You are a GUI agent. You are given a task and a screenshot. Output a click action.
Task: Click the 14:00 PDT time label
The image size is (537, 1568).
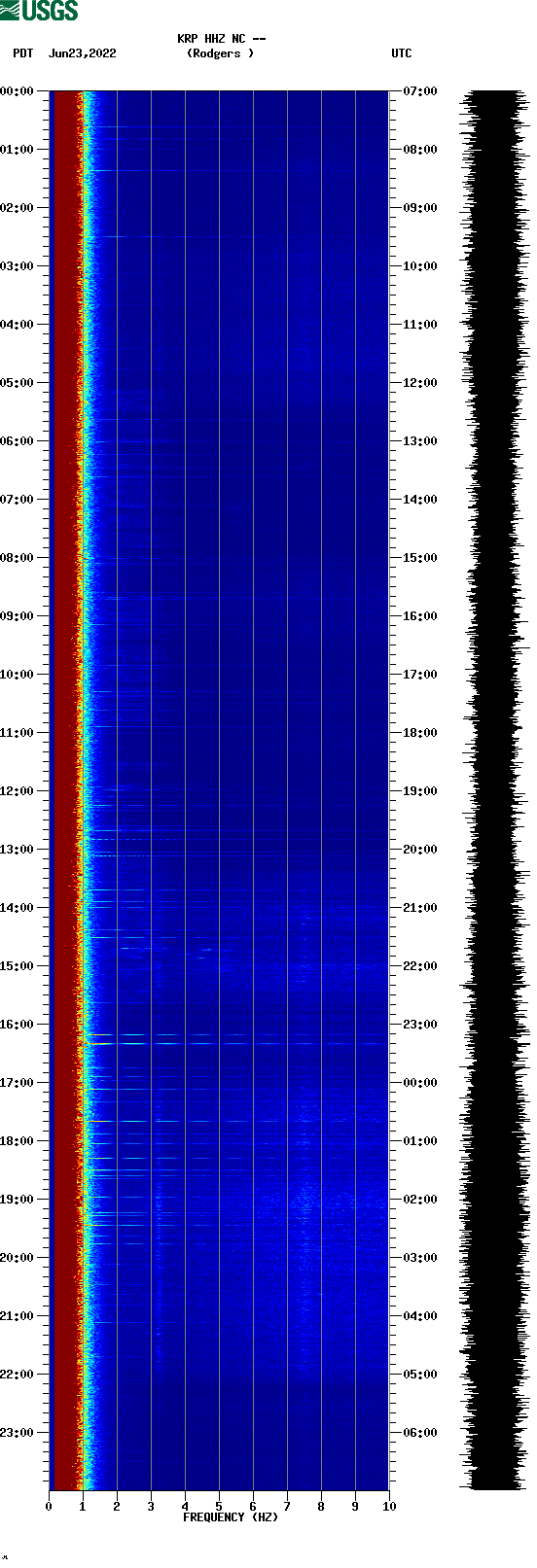[18, 908]
